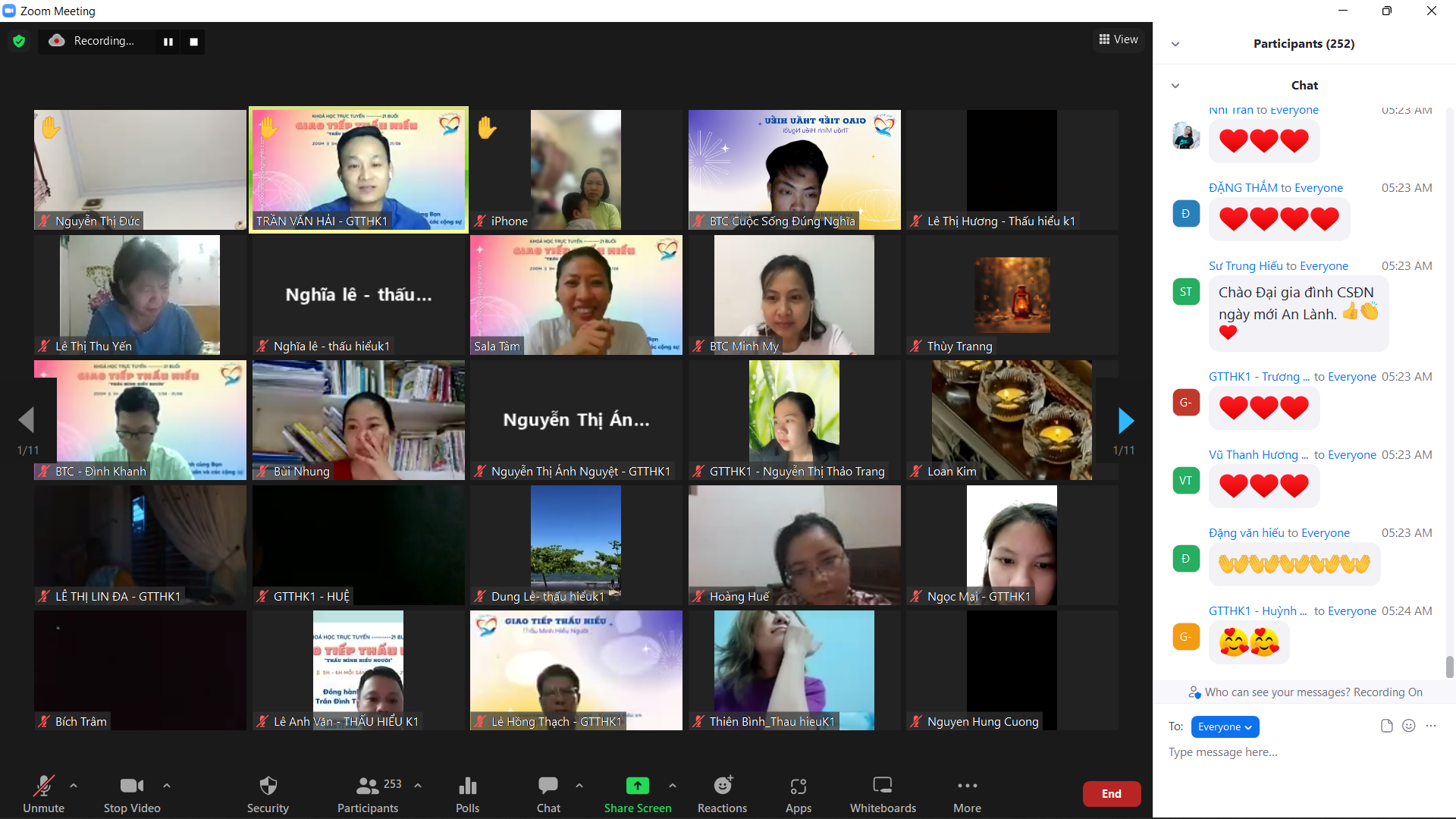1456x819 pixels.
Task: Open the Polls icon
Action: point(467,786)
